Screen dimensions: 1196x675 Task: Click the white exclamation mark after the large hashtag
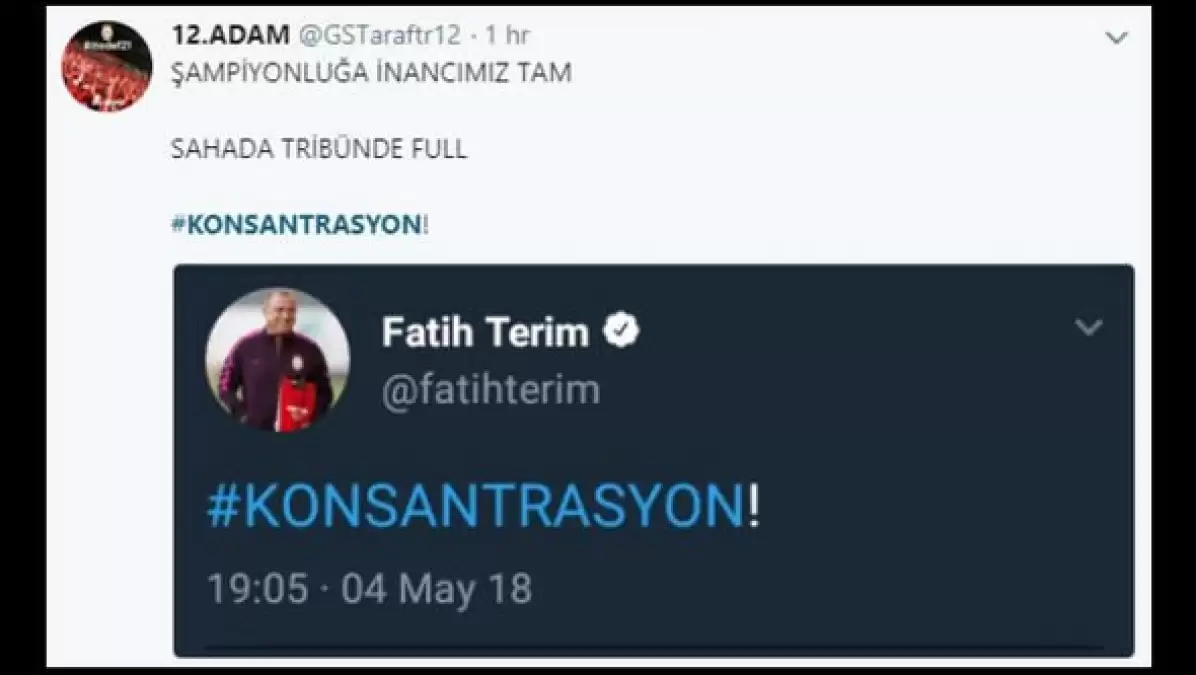[x=754, y=507]
